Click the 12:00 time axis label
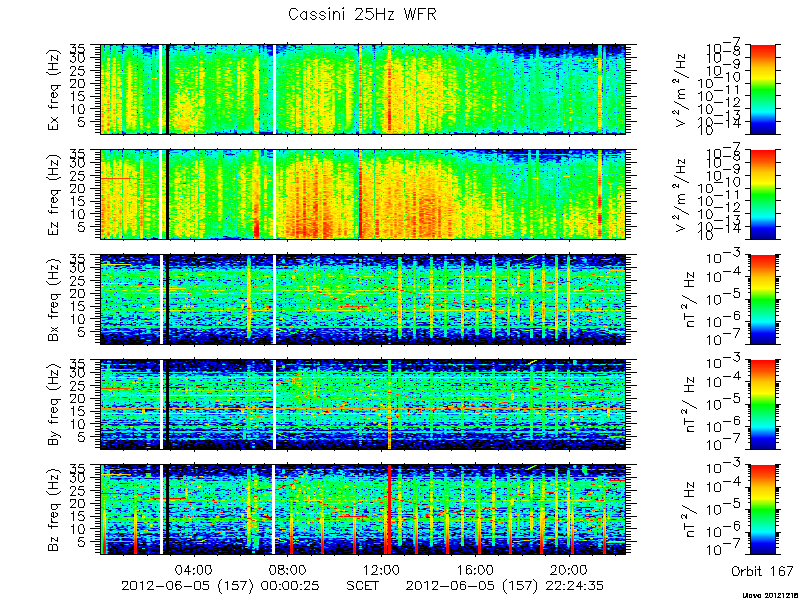Viewport: 800px width, 600px height. tap(381, 568)
